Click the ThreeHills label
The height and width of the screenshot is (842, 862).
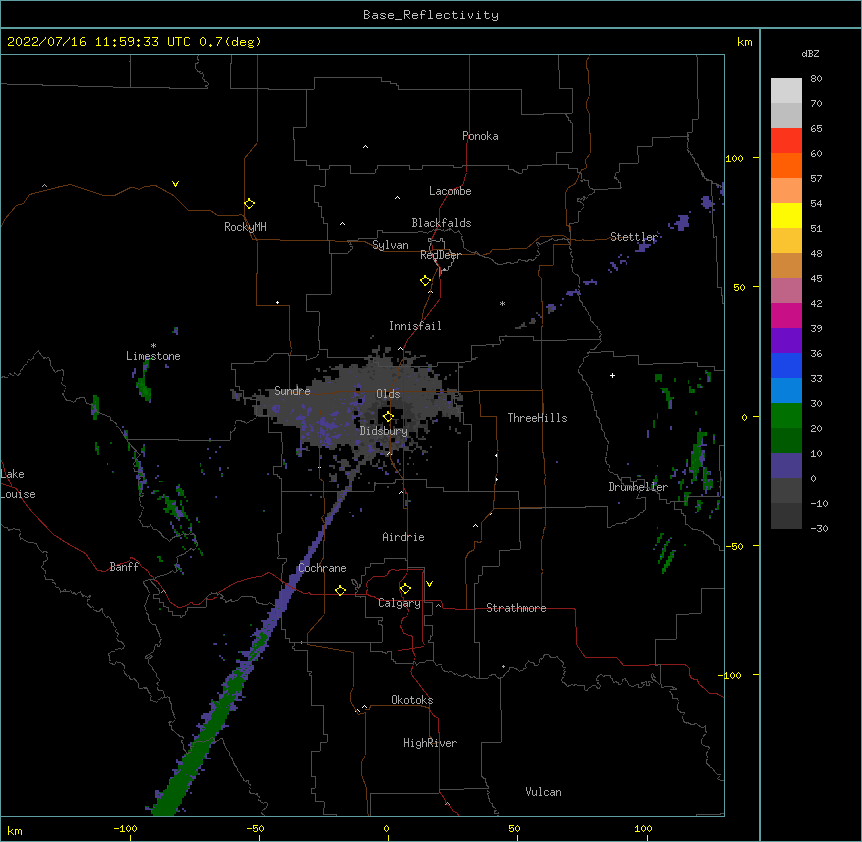[x=537, y=418]
